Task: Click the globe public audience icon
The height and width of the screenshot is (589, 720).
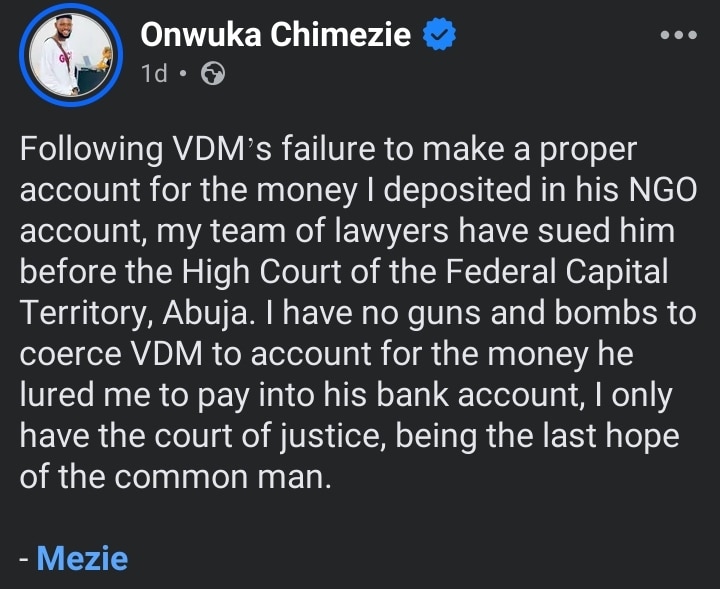Action: [x=213, y=73]
